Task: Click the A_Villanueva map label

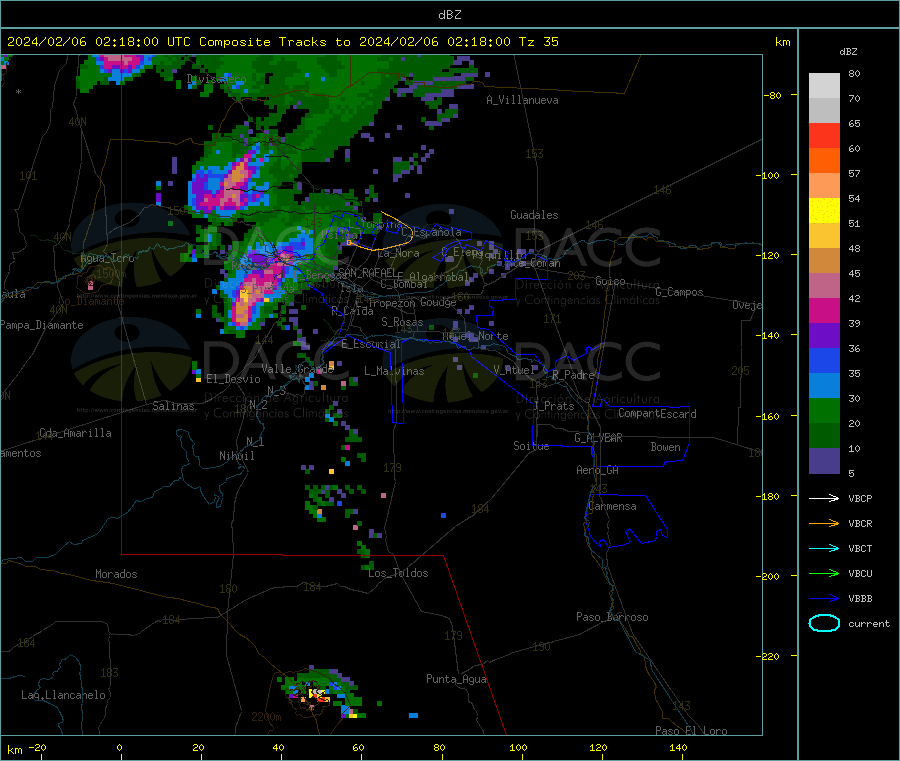Action: click(522, 100)
